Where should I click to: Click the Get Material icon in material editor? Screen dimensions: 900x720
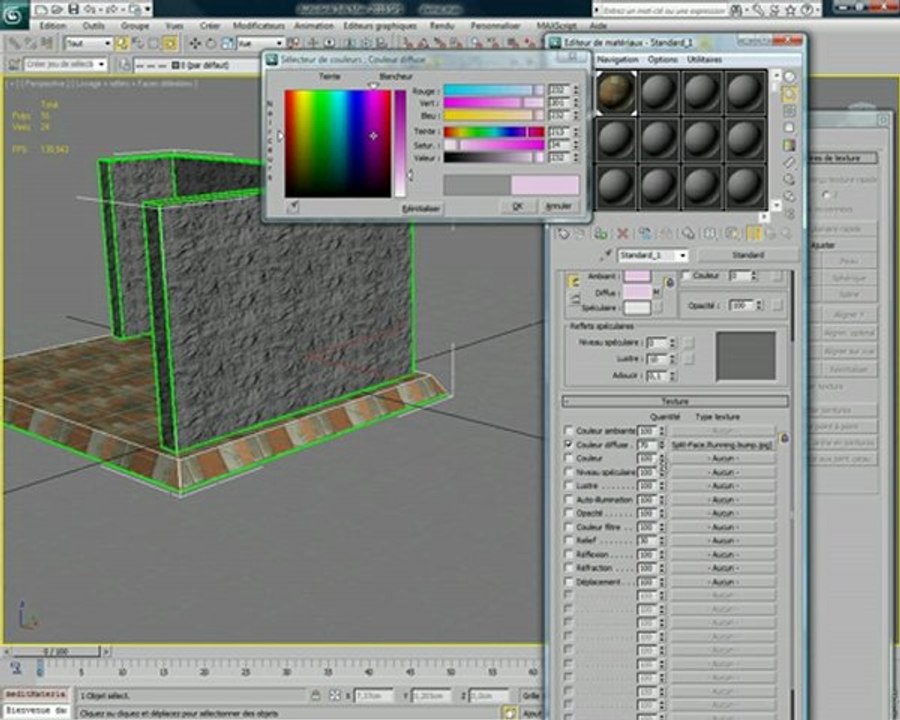tap(564, 234)
